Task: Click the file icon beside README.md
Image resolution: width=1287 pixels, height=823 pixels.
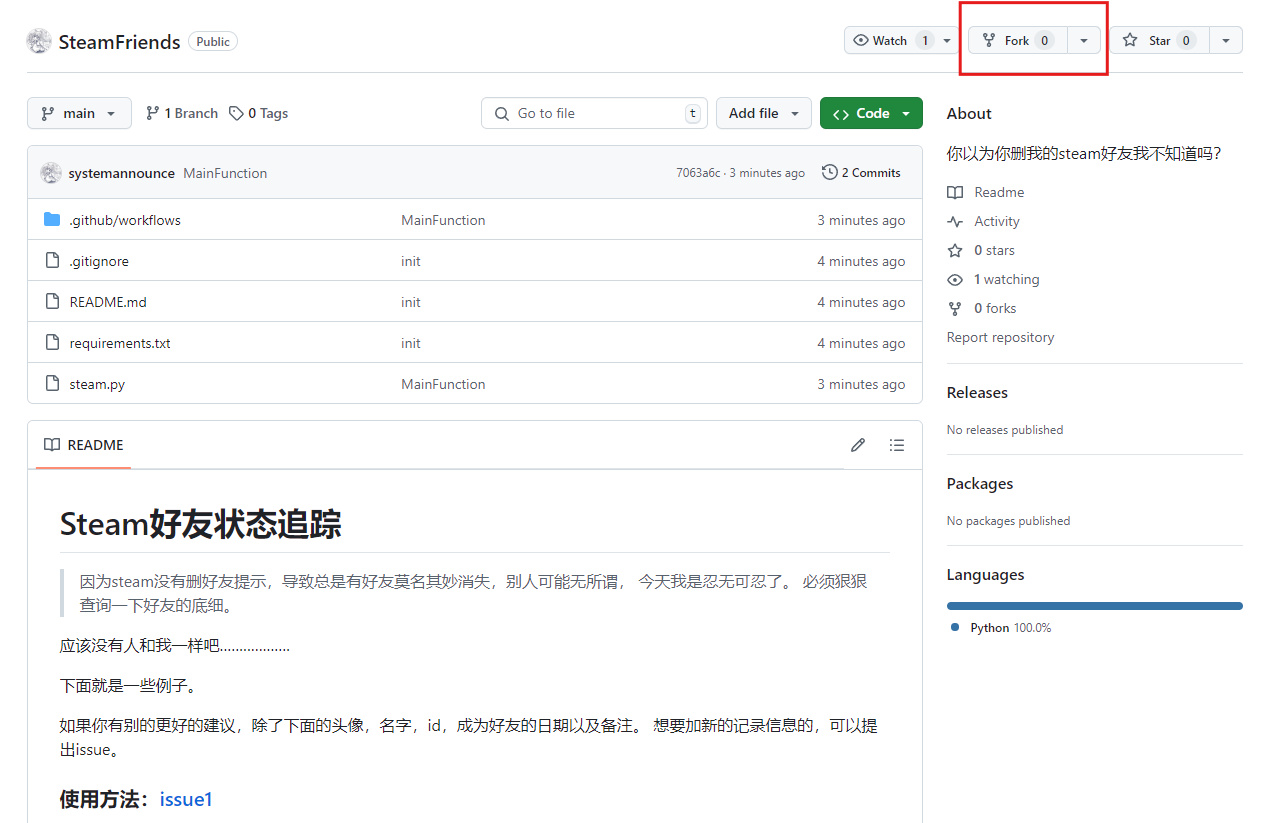Action: tap(52, 302)
